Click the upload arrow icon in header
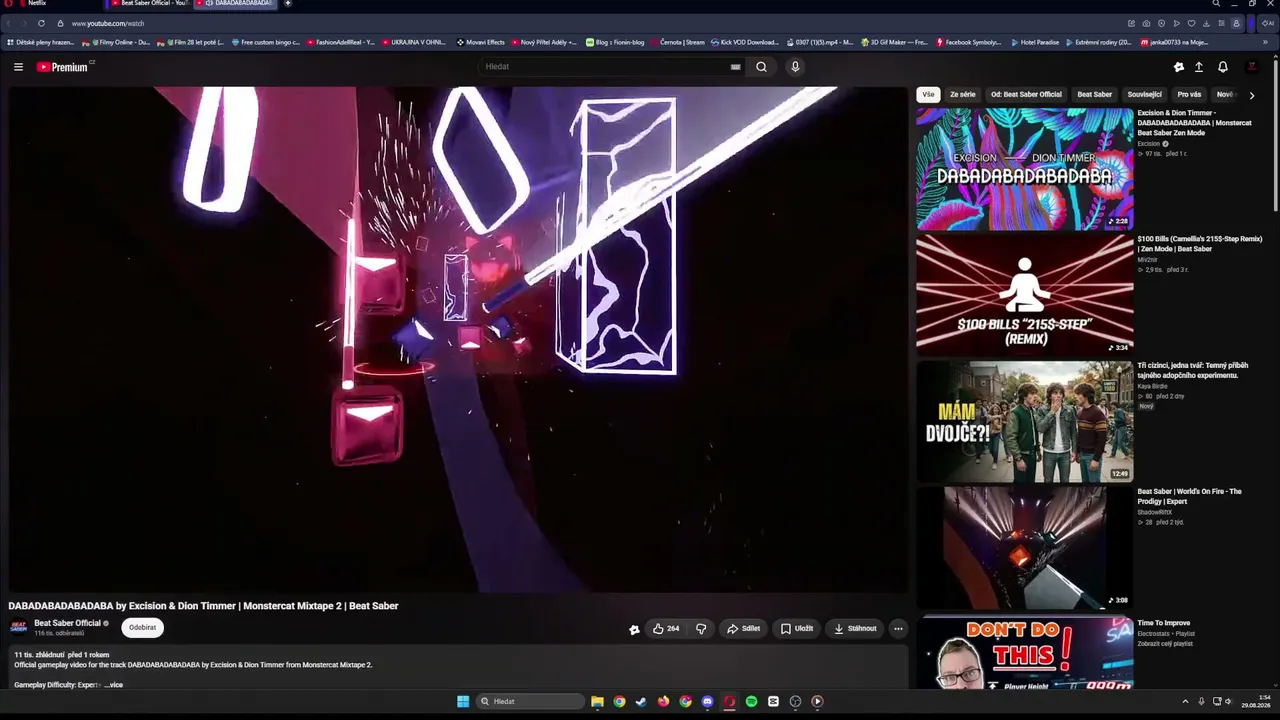The height and width of the screenshot is (720, 1280). (x=1199, y=67)
